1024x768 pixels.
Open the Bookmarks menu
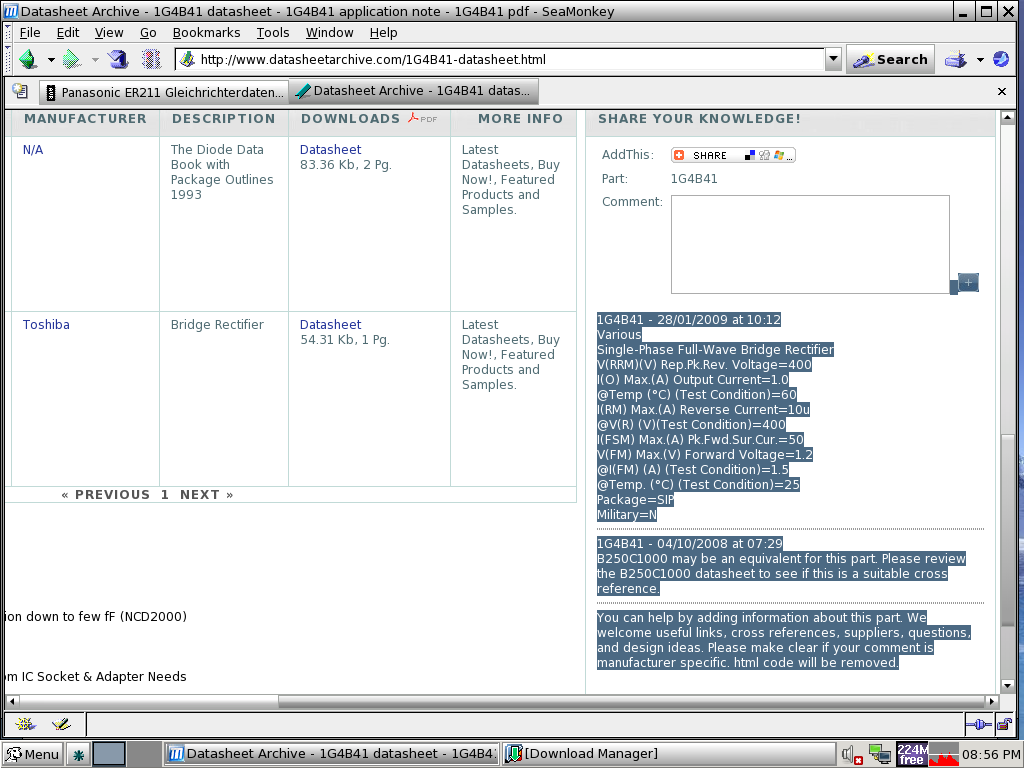206,33
